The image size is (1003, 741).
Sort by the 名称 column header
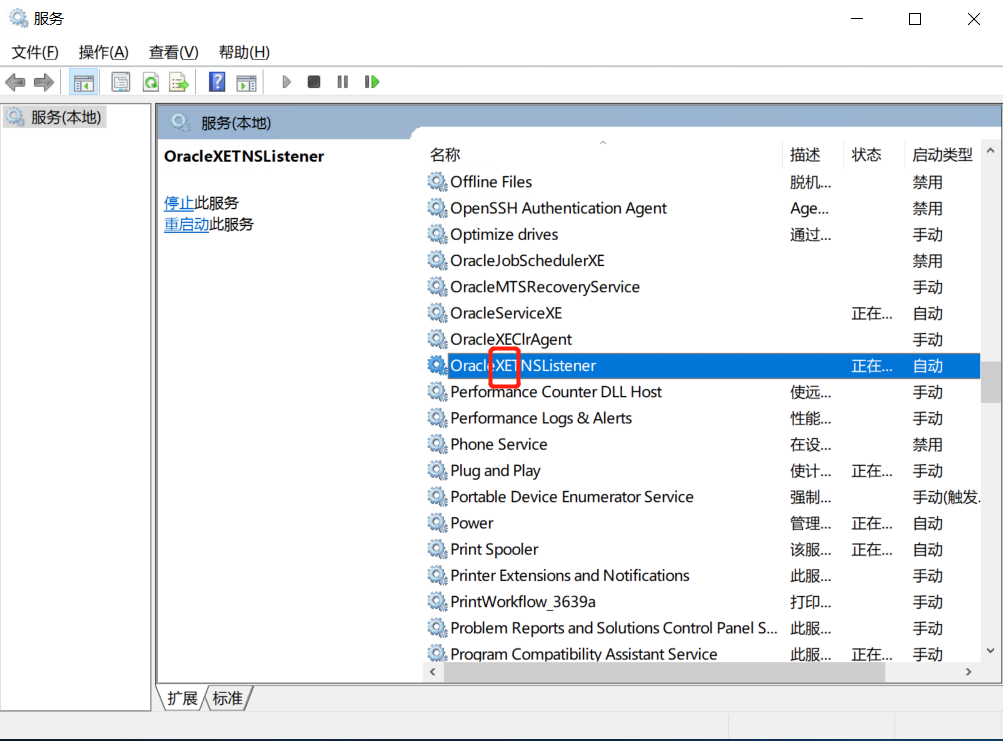[x=444, y=154]
